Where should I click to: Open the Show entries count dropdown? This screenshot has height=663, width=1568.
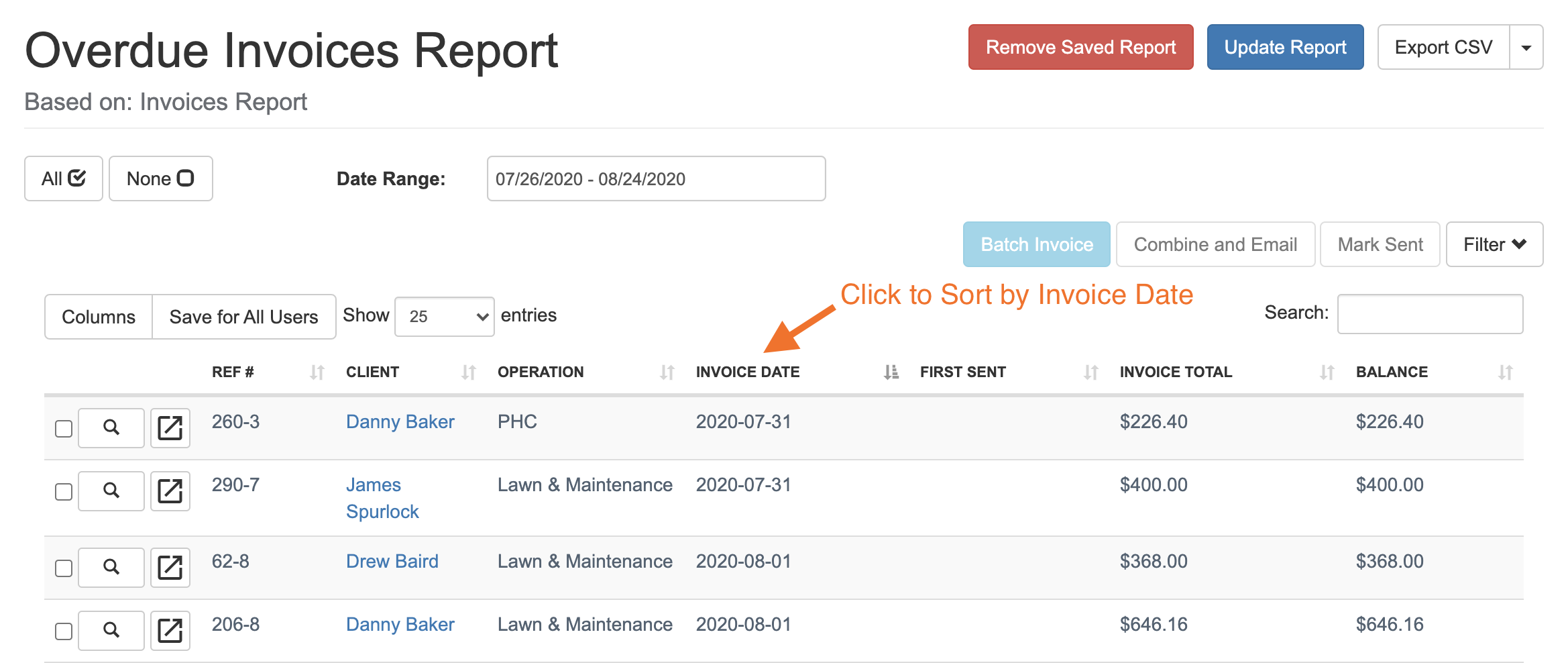coord(444,316)
